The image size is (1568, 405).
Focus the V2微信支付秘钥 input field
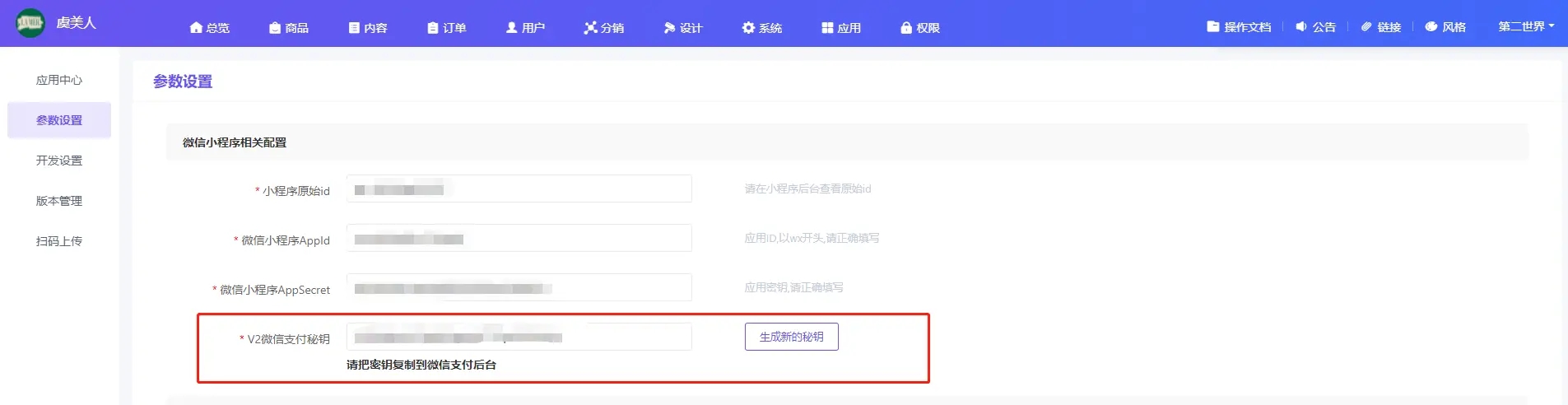click(519, 337)
